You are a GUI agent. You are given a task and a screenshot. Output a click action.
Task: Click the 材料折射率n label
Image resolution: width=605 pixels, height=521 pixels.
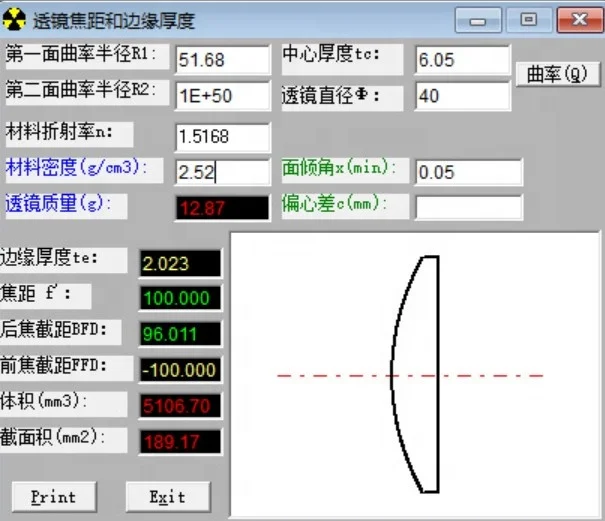tap(69, 134)
